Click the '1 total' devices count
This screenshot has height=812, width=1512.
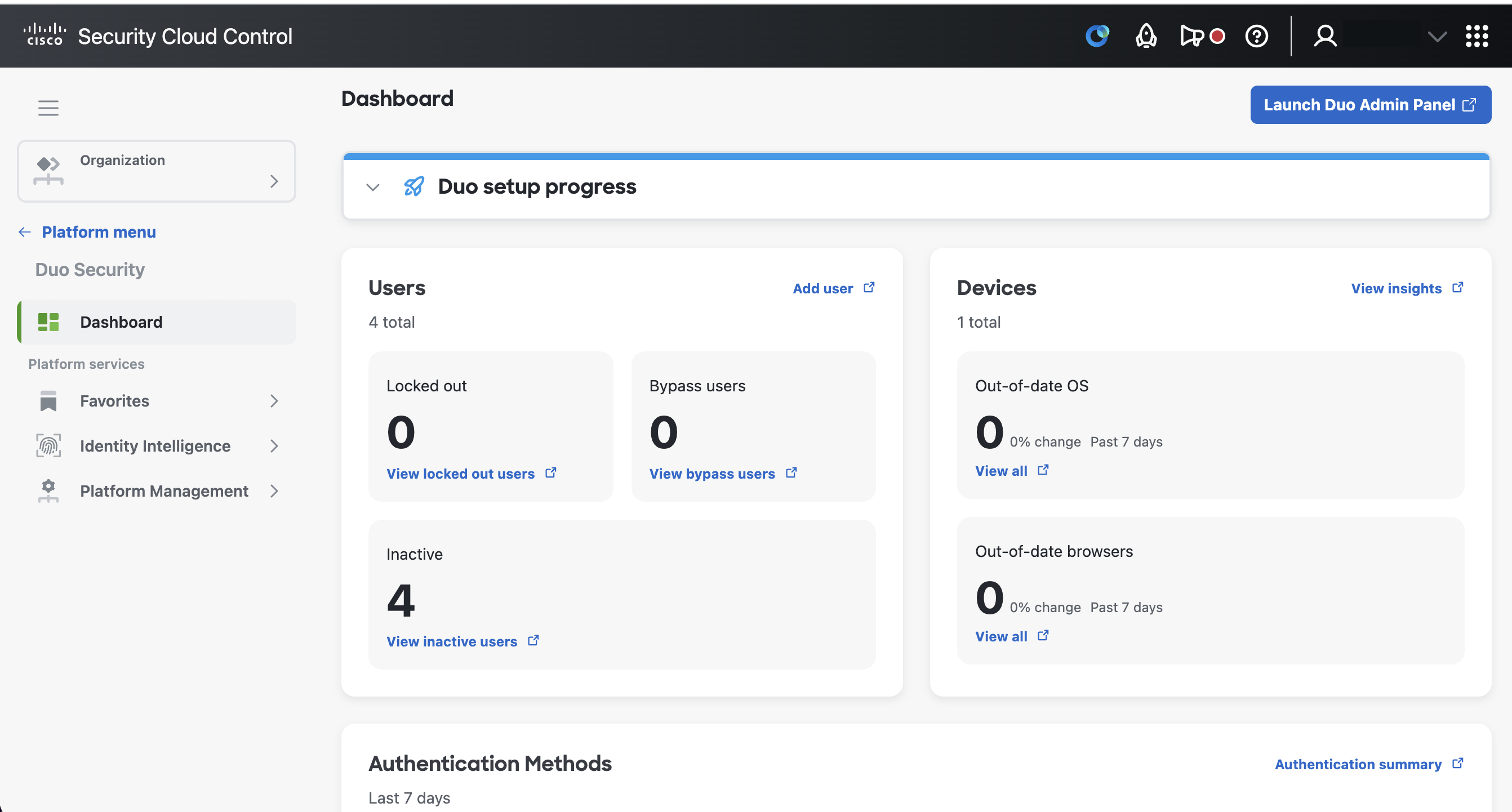979,322
